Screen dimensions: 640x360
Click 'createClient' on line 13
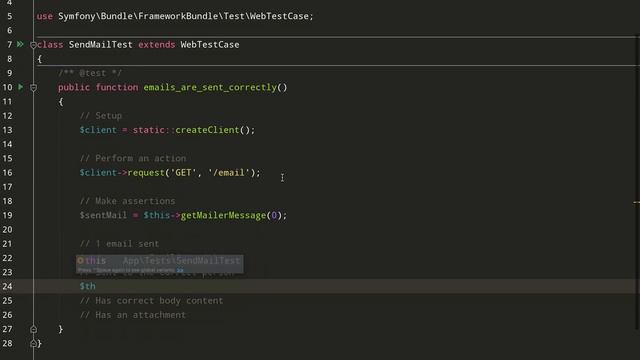coord(207,130)
